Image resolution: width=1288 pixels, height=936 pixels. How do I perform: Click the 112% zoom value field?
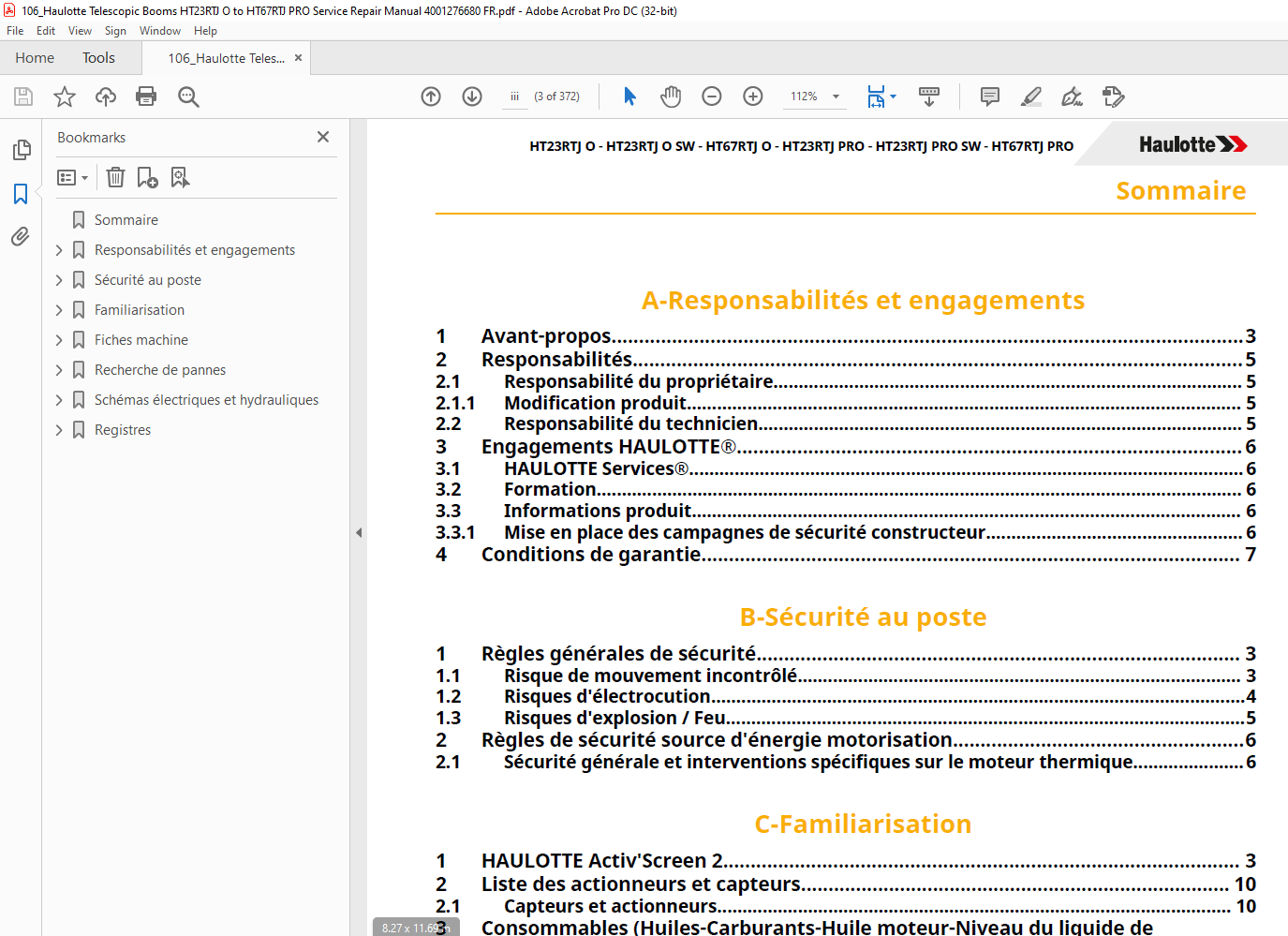coord(804,97)
